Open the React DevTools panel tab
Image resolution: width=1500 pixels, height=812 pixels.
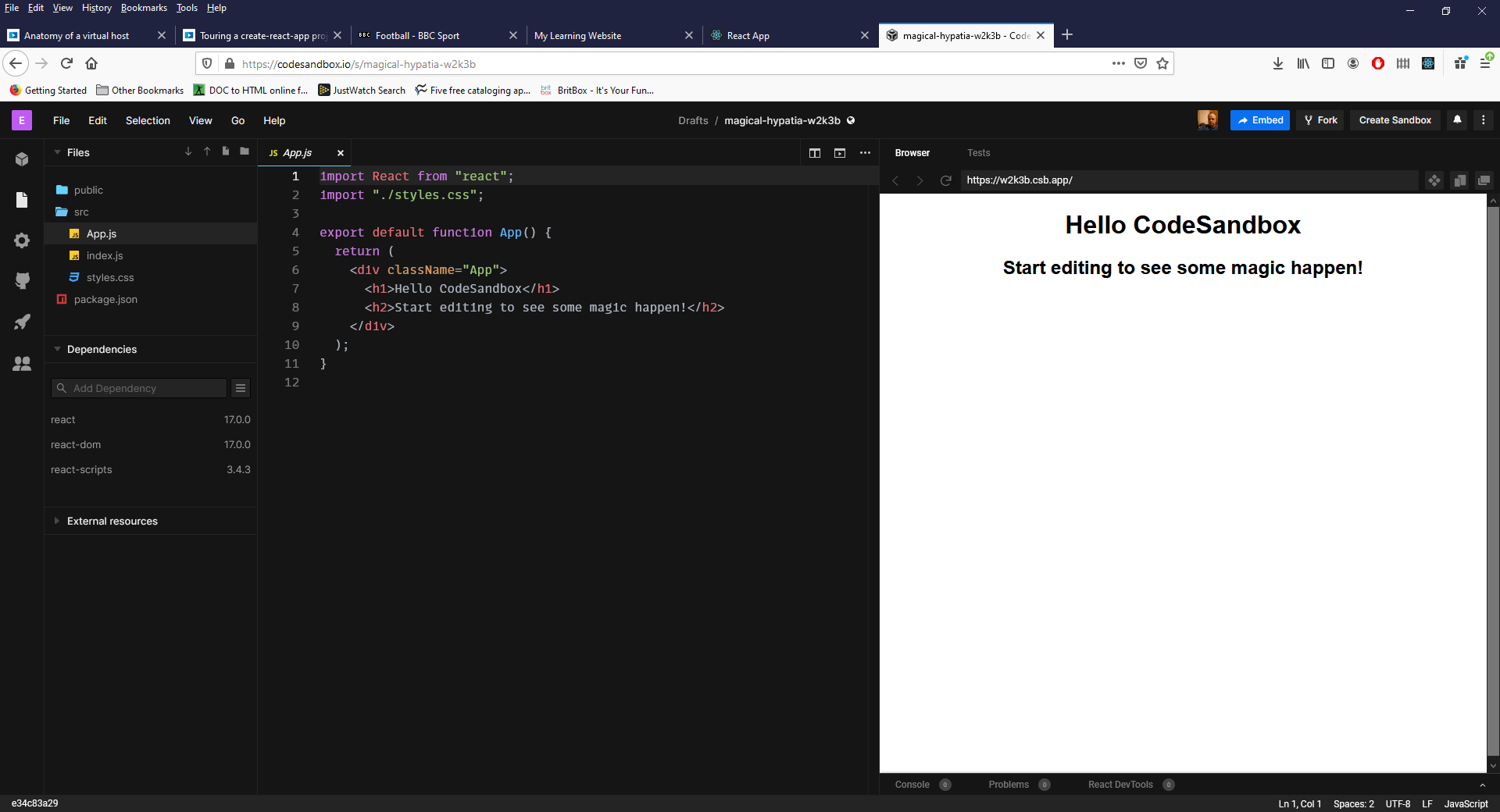pos(1131,785)
